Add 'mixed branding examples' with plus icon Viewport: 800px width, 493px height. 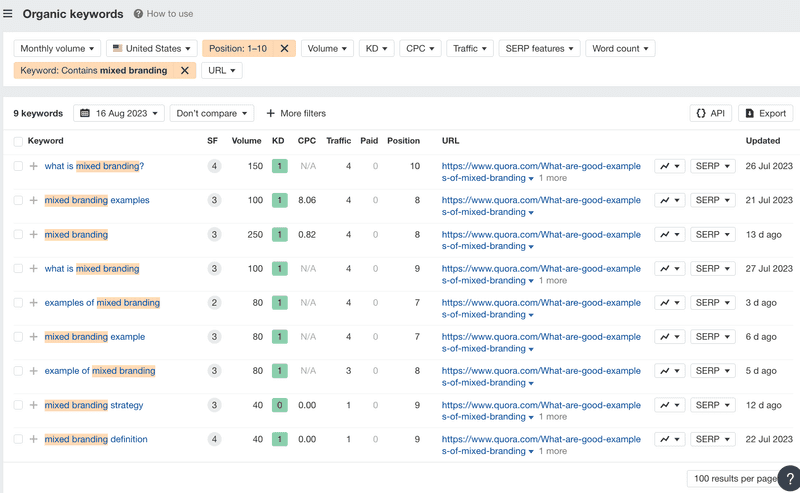[x=34, y=201]
